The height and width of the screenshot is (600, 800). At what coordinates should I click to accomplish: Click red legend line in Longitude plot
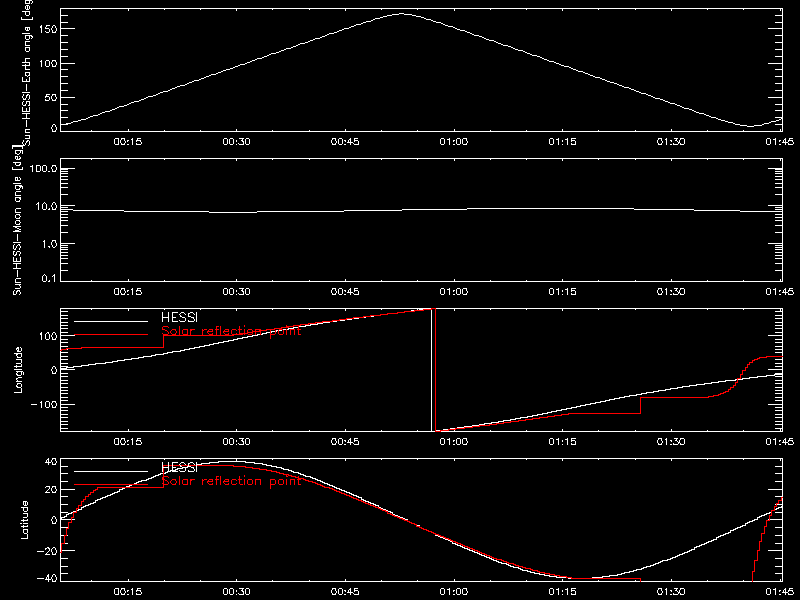click(x=111, y=335)
